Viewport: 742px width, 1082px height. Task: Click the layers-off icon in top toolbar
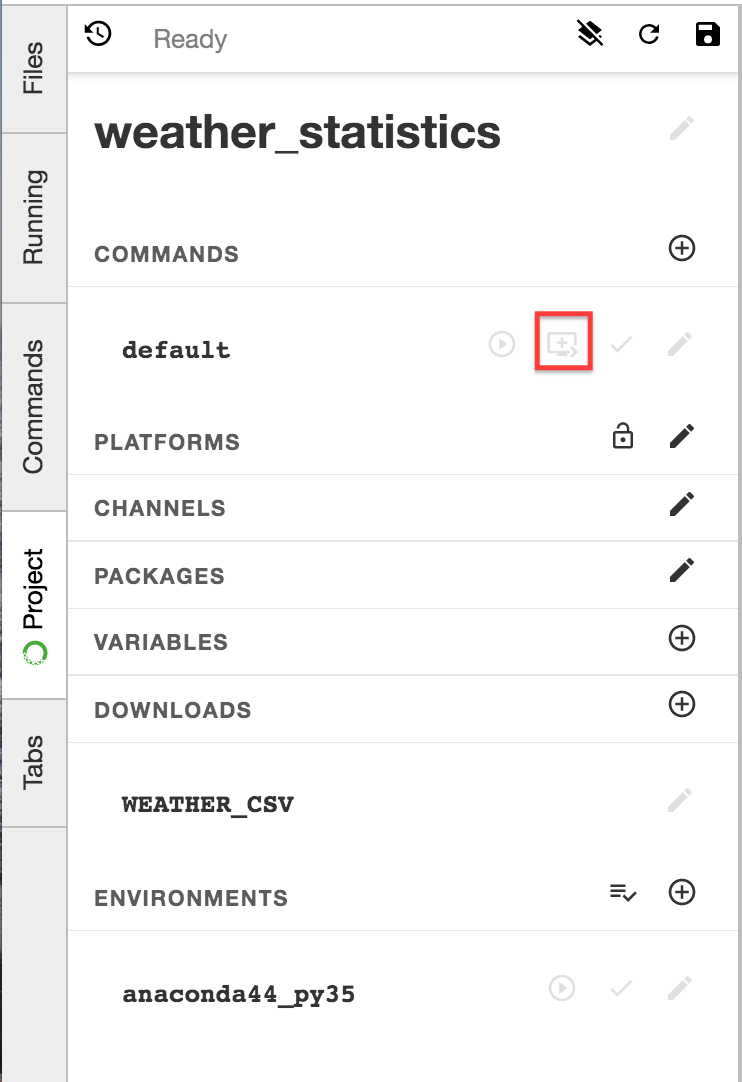tap(591, 35)
